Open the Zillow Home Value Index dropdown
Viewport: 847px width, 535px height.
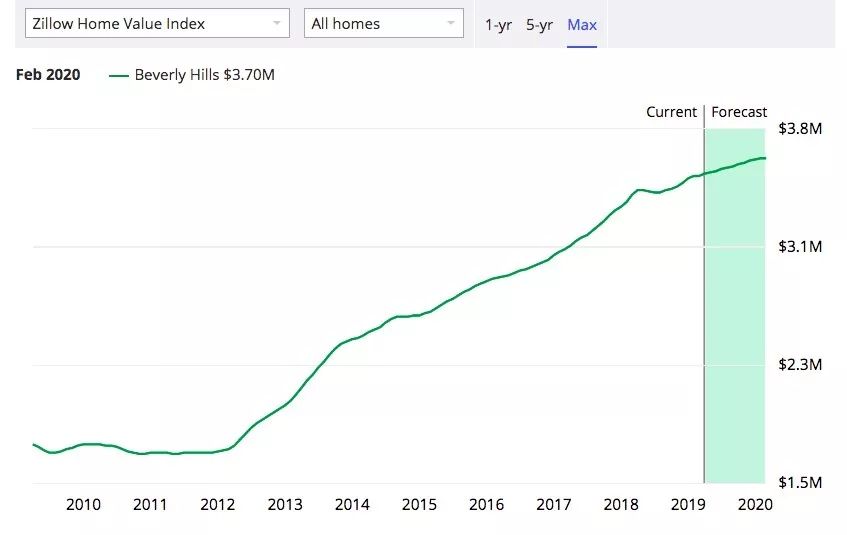(150, 23)
